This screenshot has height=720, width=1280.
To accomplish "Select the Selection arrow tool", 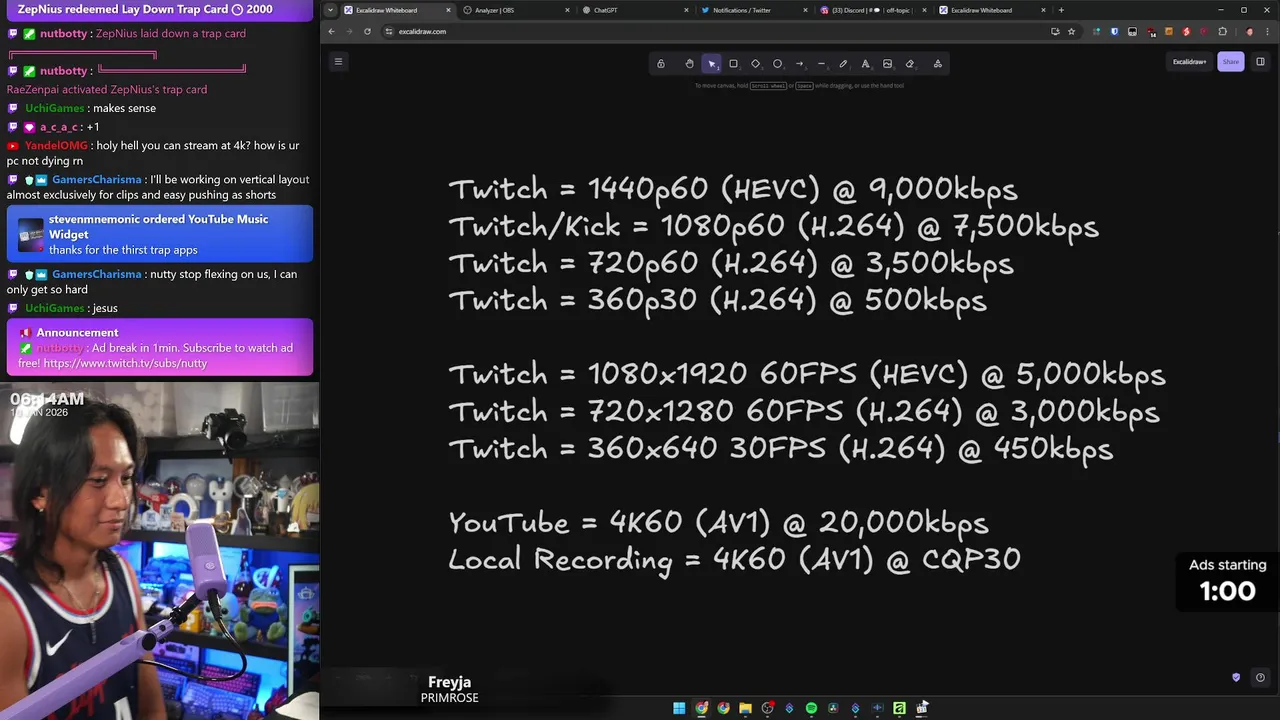I will [x=711, y=63].
